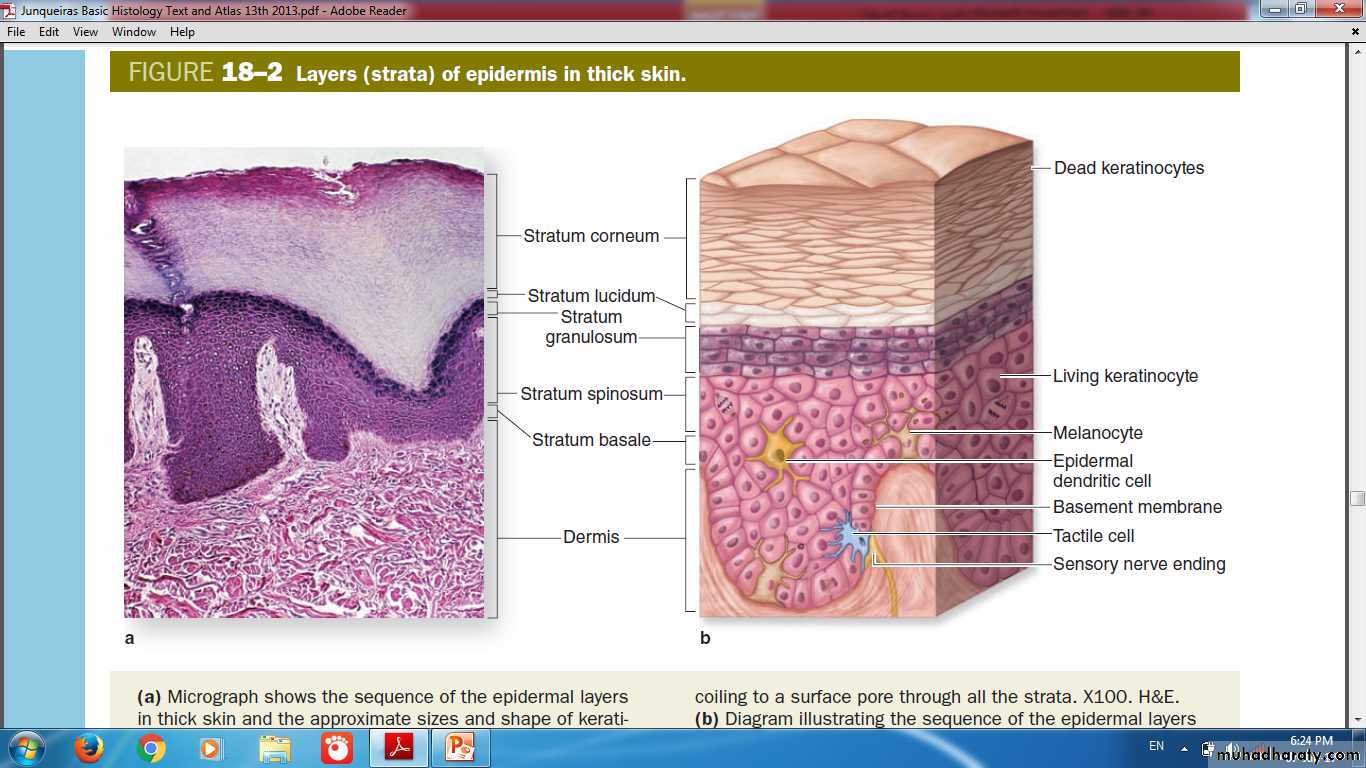Screen dimensions: 1366x768
Task: Open the File menu
Action: pyautogui.click(x=16, y=32)
